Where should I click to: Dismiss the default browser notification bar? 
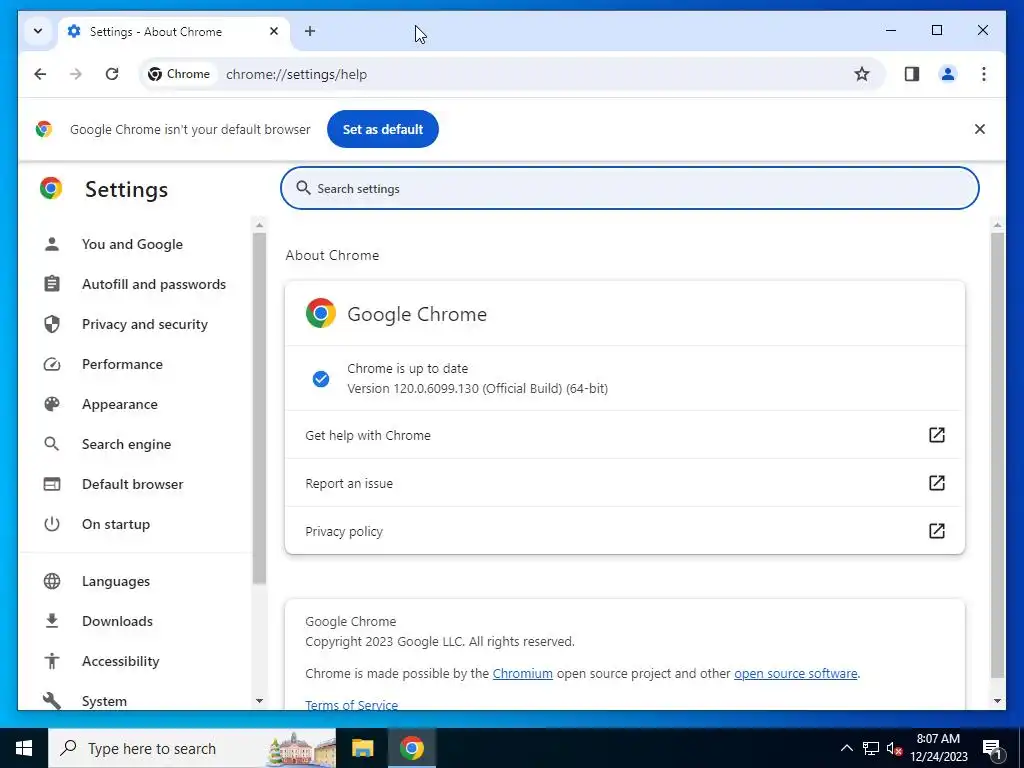tap(979, 129)
